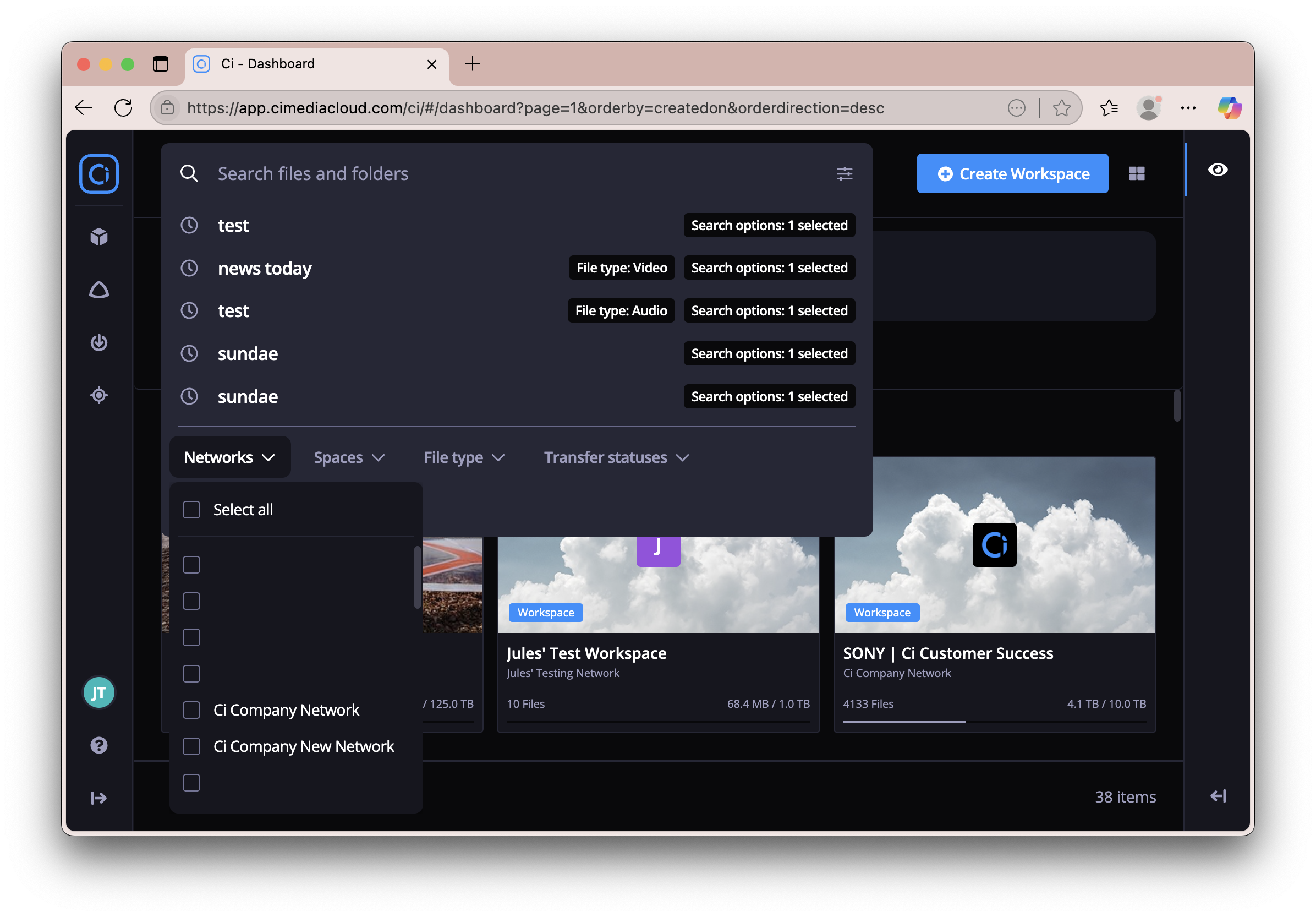Viewport: 1316px width, 917px height.
Task: View site information lock icon
Action: 167,108
